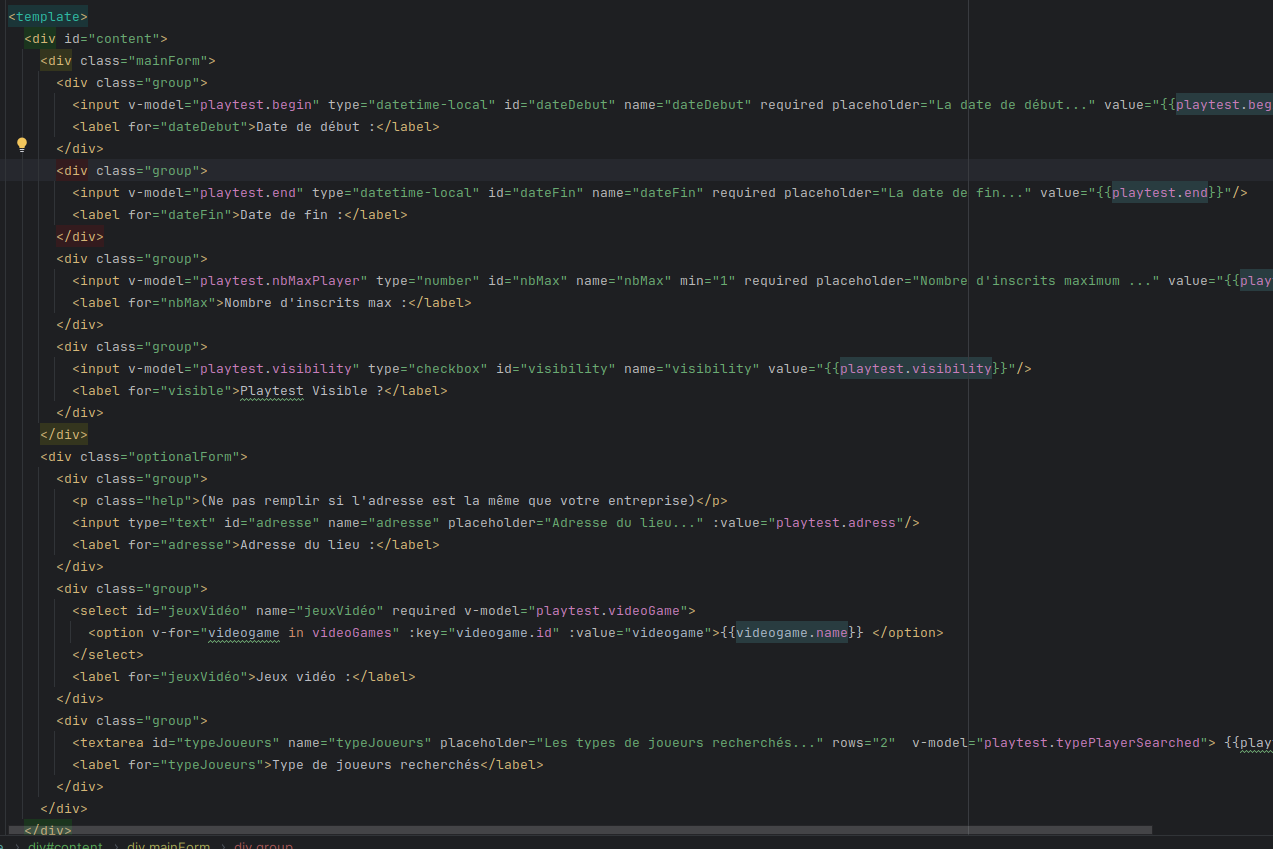The width and height of the screenshot is (1273, 849).
Task: Click the v-model playtest.typePlayerSearched attribute
Action: click(1060, 742)
